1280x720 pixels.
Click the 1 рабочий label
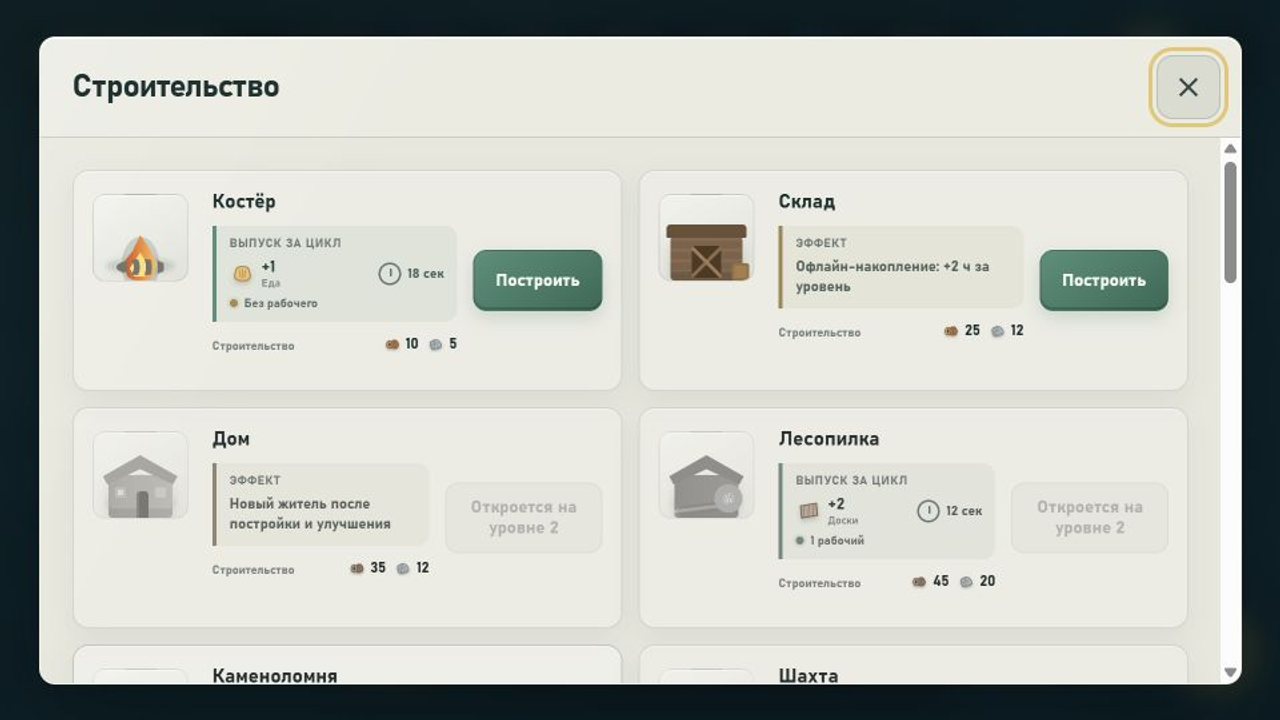tap(837, 541)
